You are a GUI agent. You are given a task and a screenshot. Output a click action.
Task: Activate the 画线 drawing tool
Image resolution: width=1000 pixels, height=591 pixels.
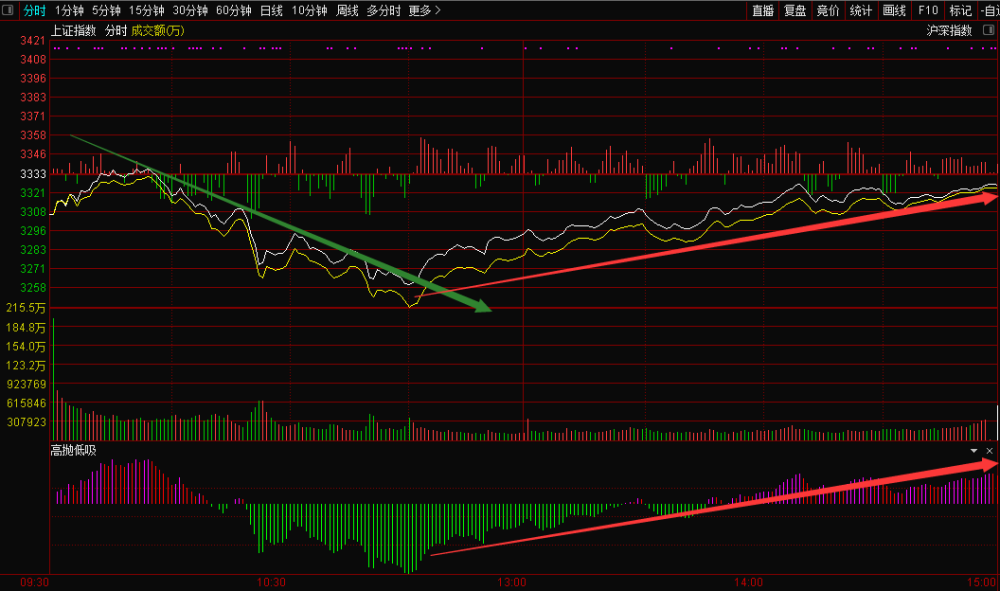[894, 10]
